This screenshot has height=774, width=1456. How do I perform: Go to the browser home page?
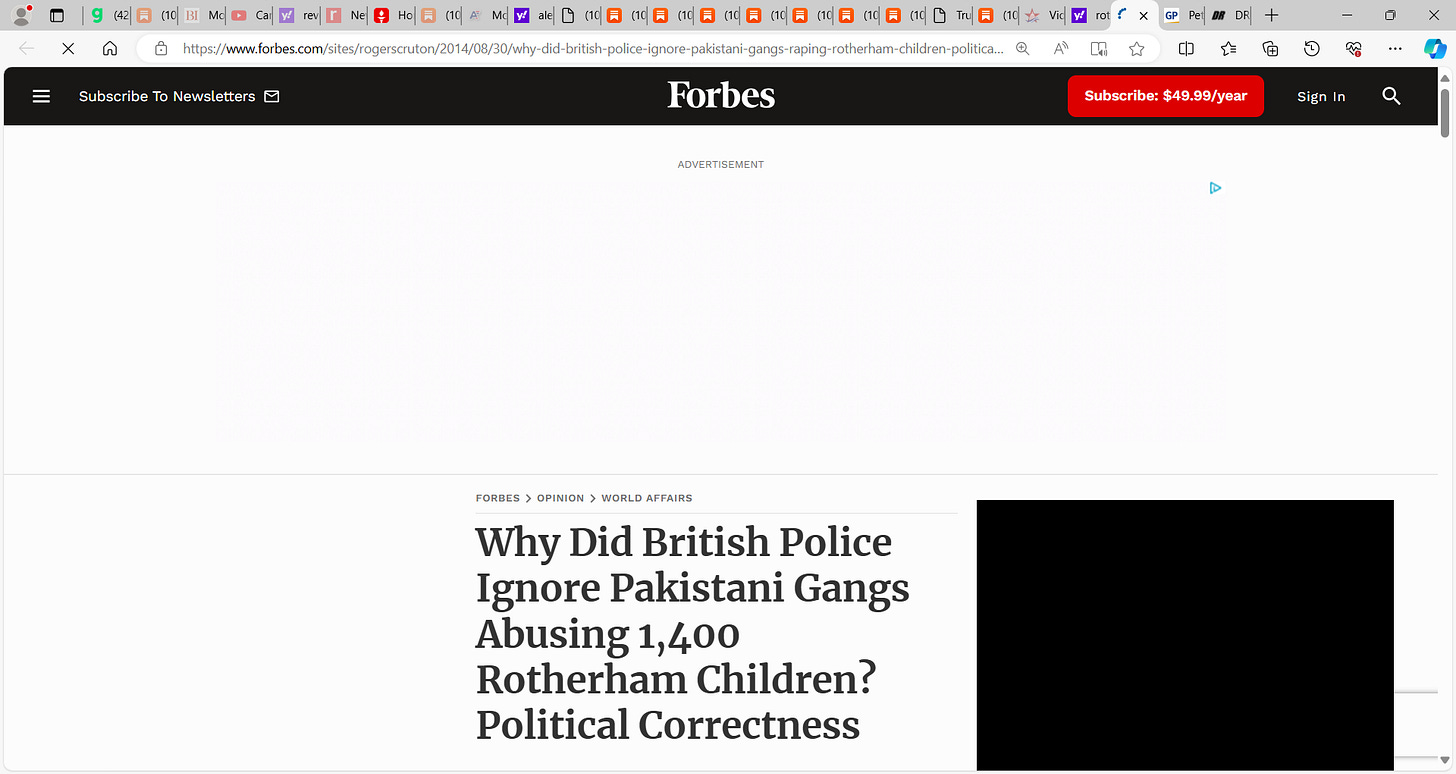(x=110, y=48)
